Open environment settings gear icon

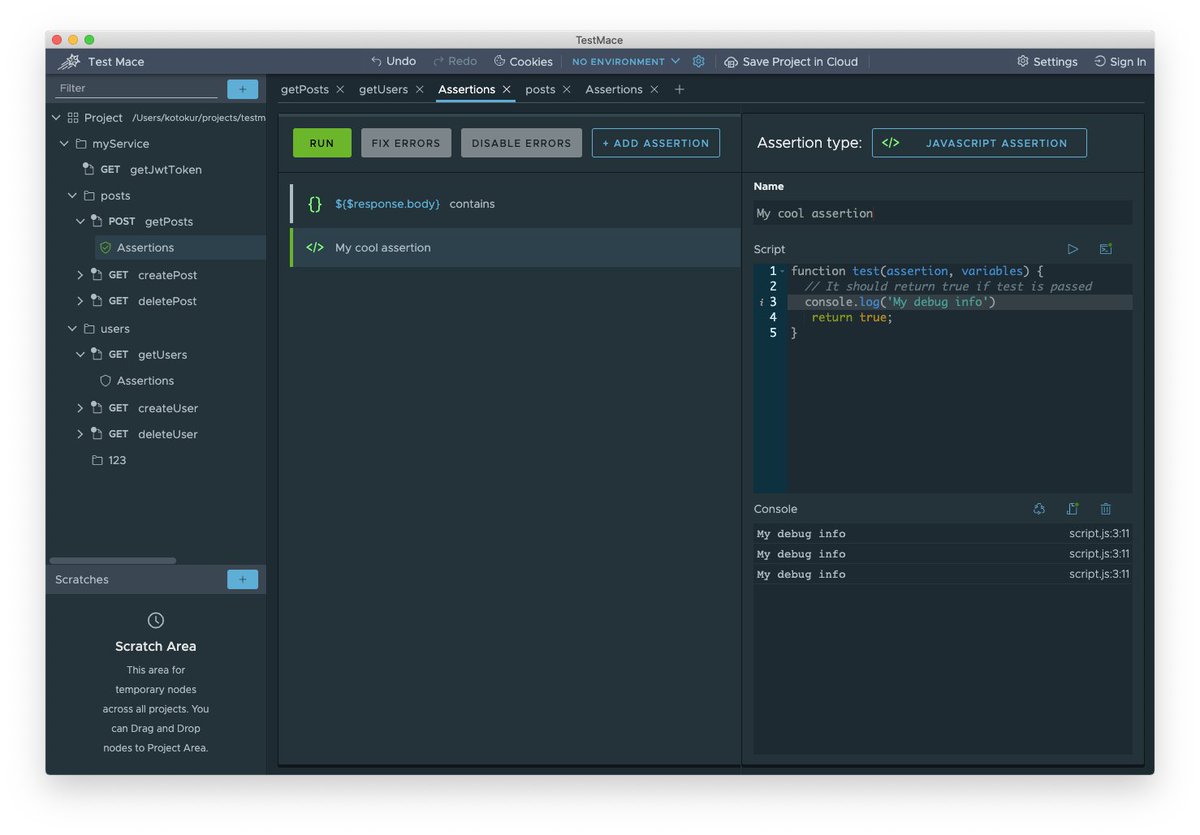pos(699,61)
